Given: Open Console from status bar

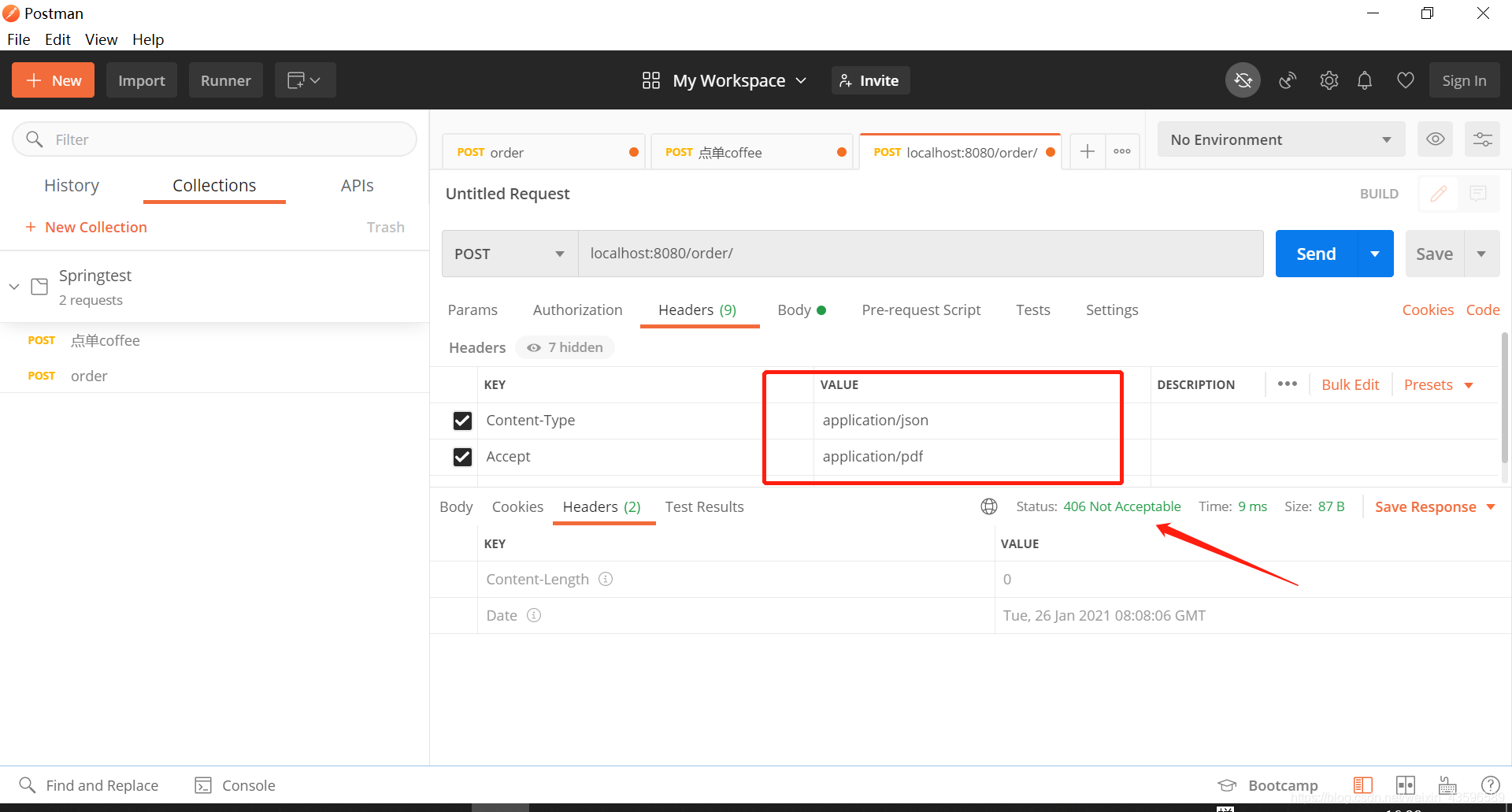Looking at the screenshot, I should tap(235, 785).
